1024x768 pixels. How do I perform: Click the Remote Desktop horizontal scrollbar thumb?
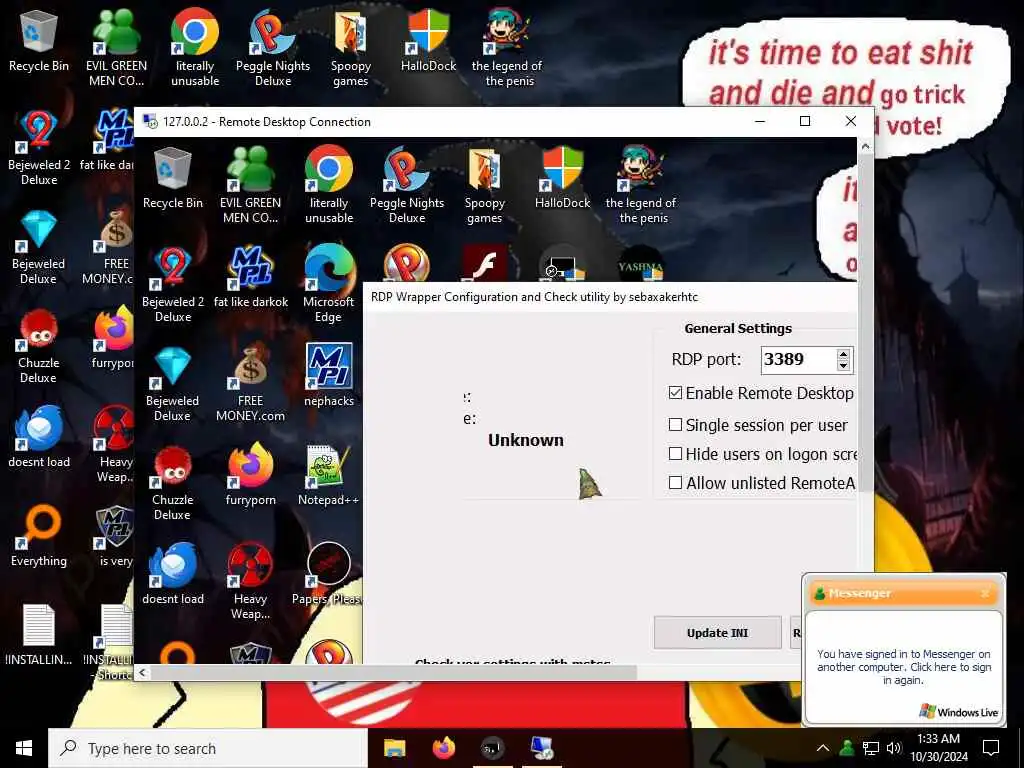point(394,672)
